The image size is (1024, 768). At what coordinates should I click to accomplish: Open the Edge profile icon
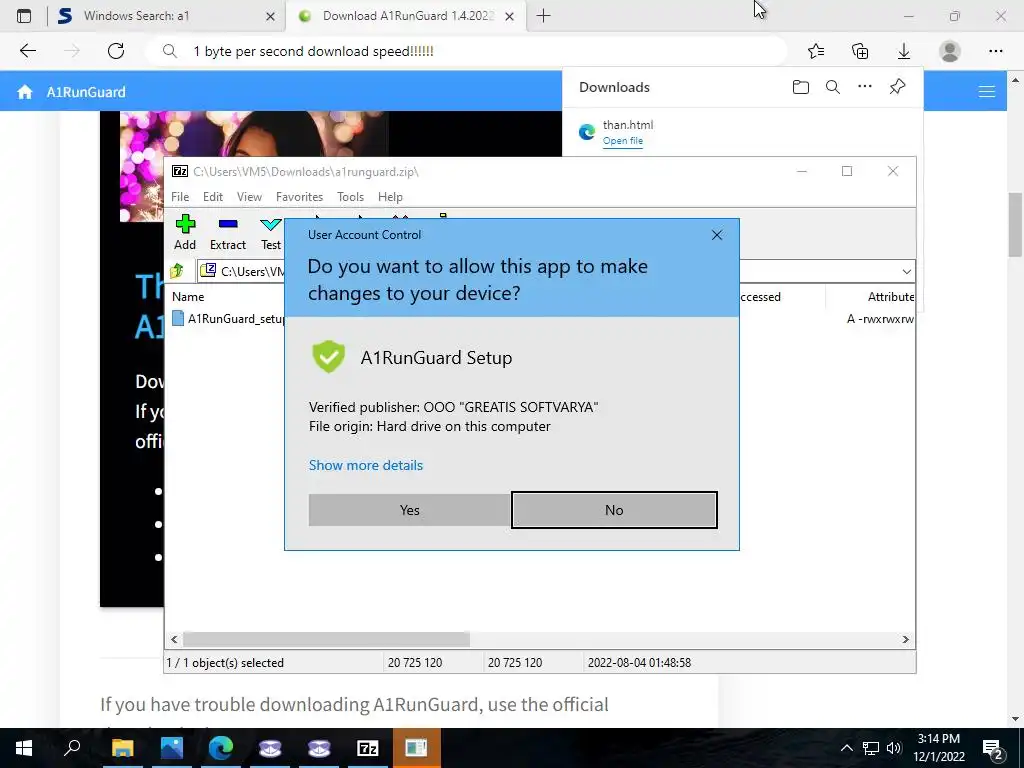click(x=950, y=51)
